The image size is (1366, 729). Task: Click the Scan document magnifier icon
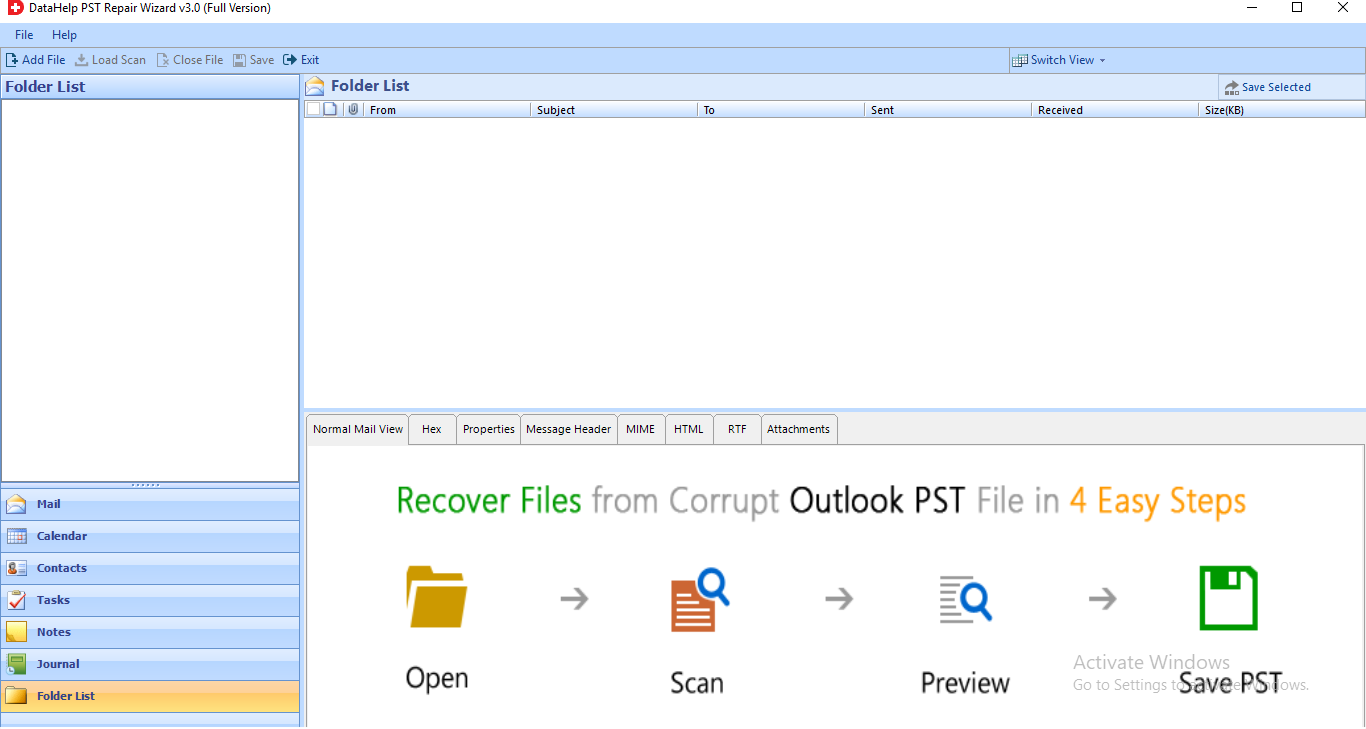tap(699, 599)
